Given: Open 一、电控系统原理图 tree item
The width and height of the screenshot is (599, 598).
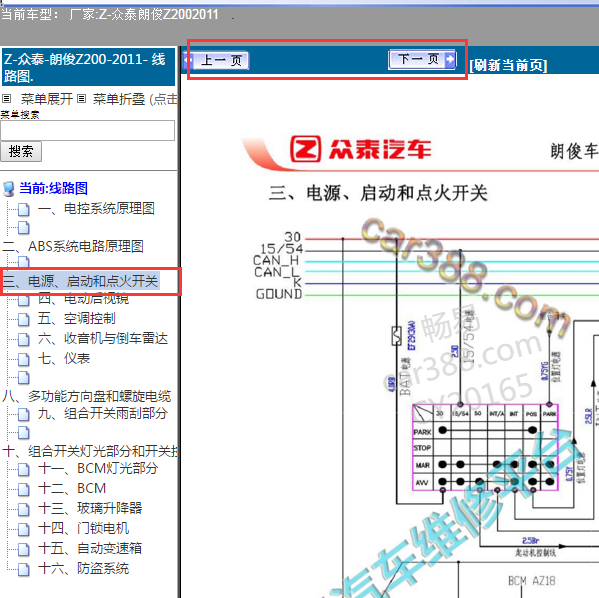Looking at the screenshot, I should pyautogui.click(x=96, y=209).
